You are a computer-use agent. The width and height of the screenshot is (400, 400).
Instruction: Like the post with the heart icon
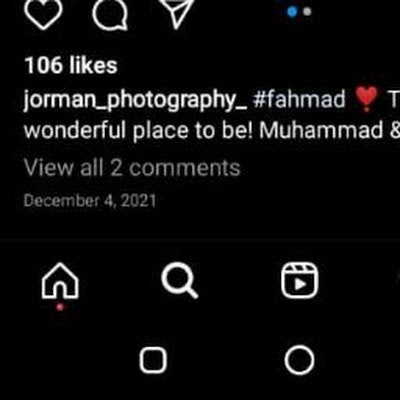43,14
